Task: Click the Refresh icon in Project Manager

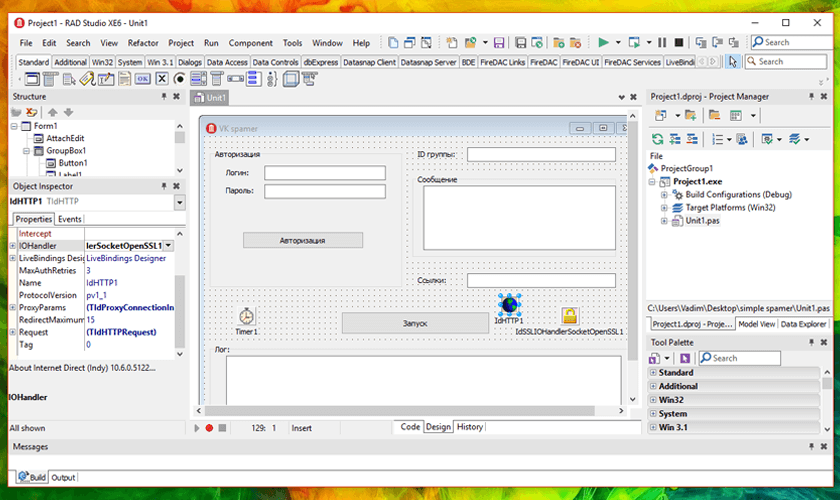Action: 657,139
